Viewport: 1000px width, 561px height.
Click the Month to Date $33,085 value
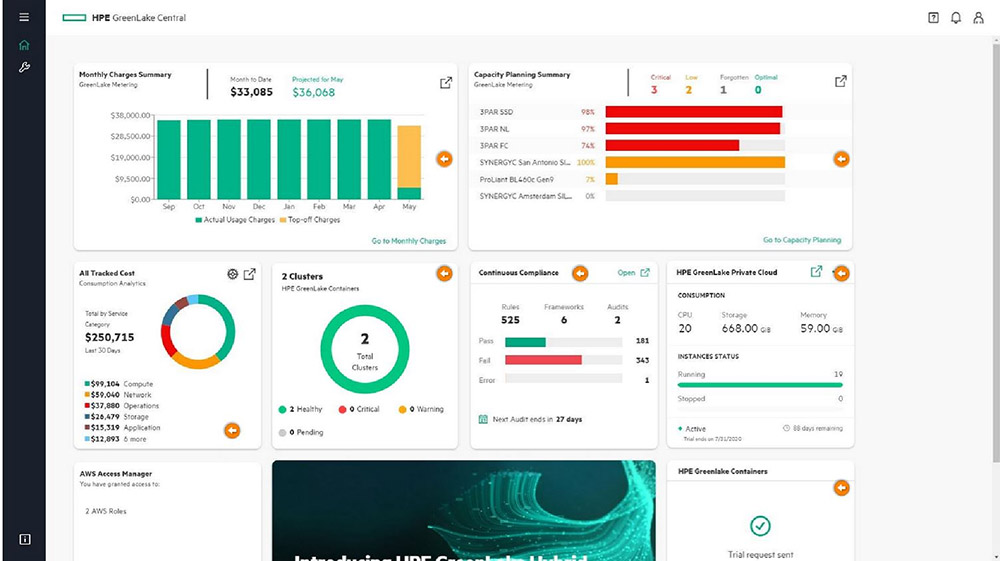[251, 92]
